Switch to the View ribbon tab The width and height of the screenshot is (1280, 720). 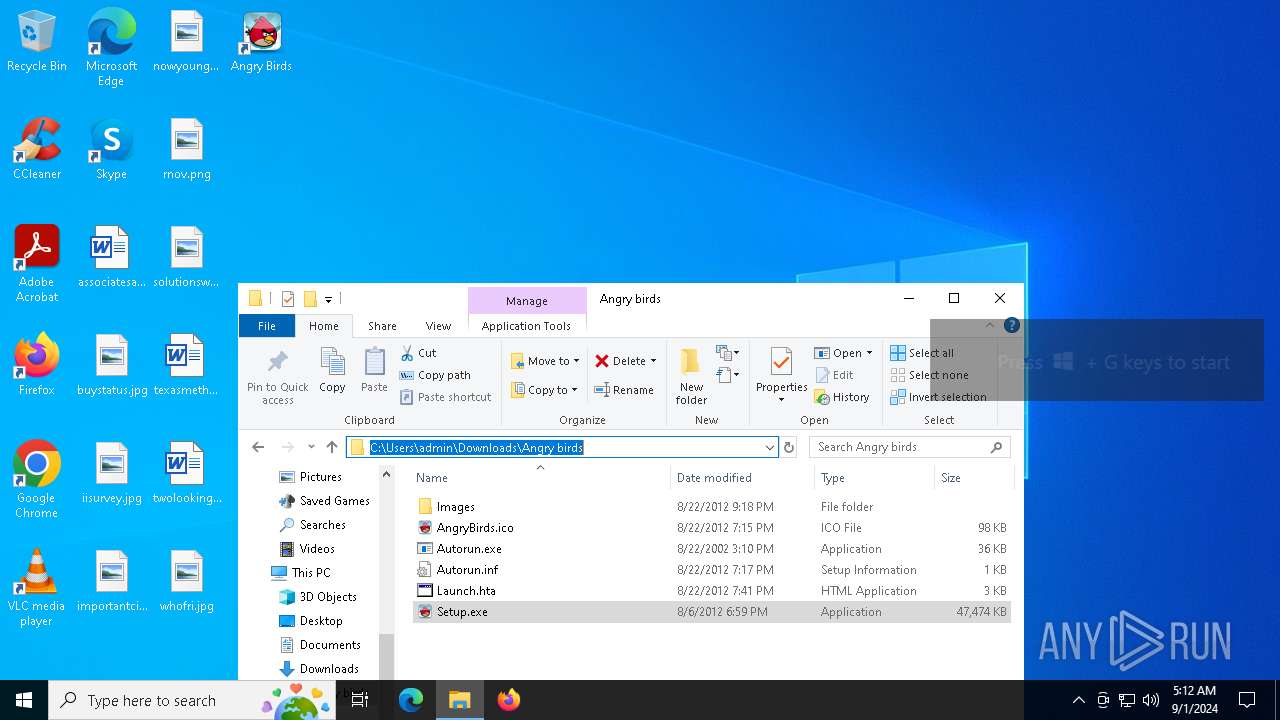438,326
